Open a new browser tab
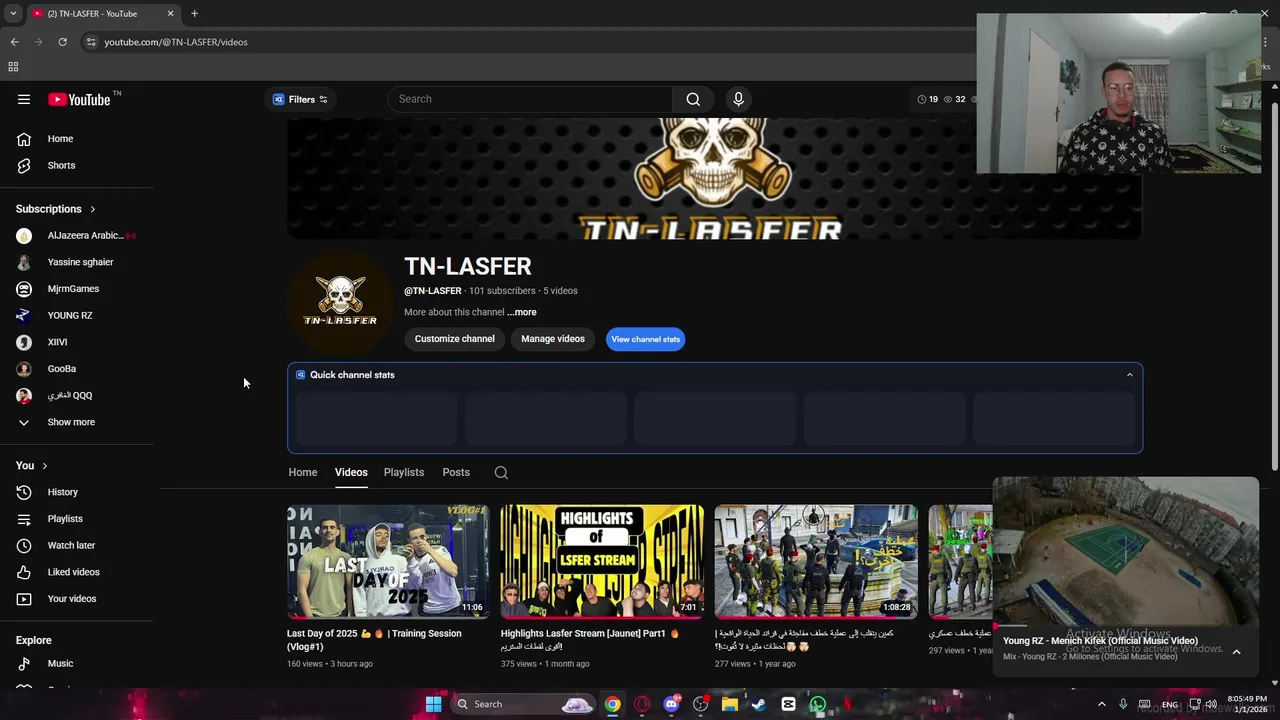The image size is (1280, 720). tap(194, 13)
